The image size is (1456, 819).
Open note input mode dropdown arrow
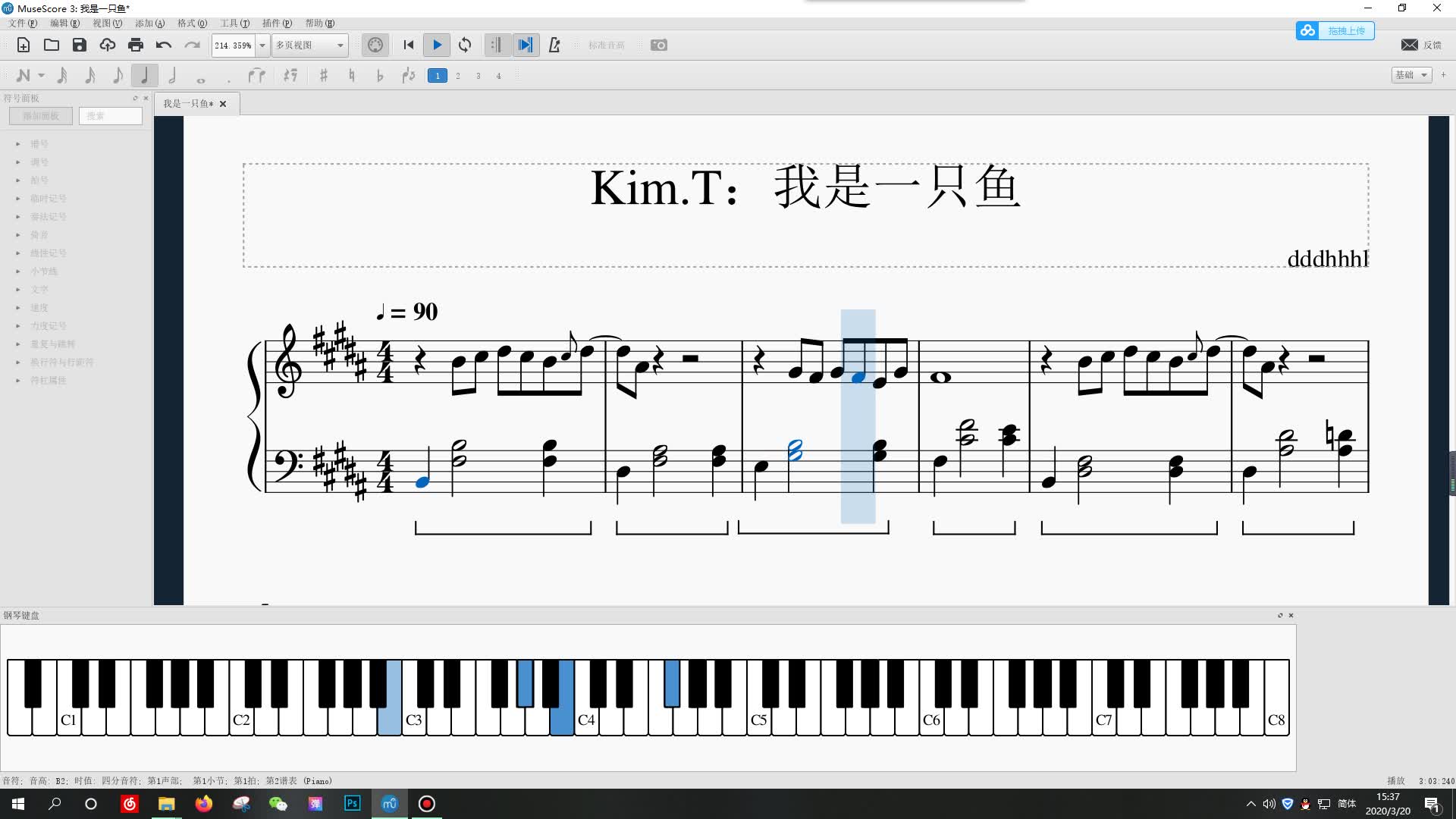[x=42, y=75]
